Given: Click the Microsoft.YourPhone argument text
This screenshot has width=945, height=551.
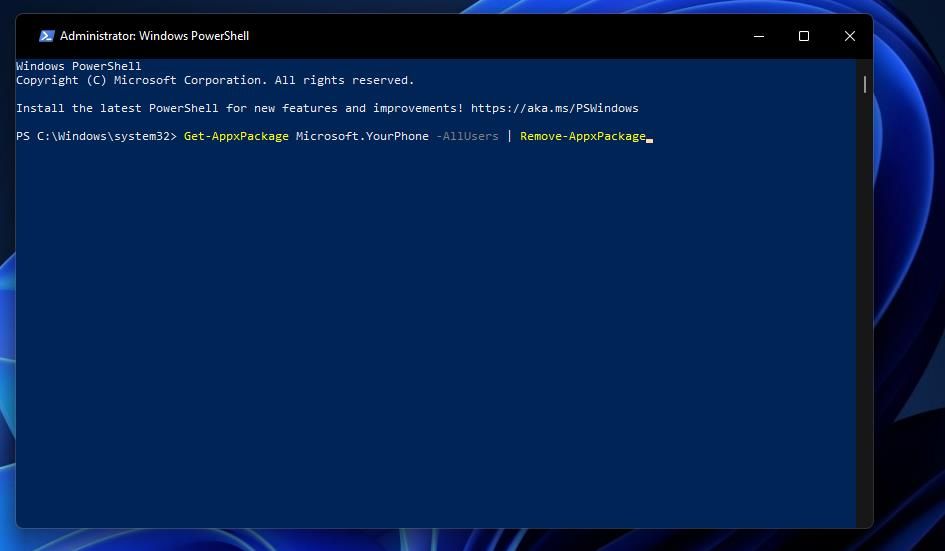Looking at the screenshot, I should [362, 136].
